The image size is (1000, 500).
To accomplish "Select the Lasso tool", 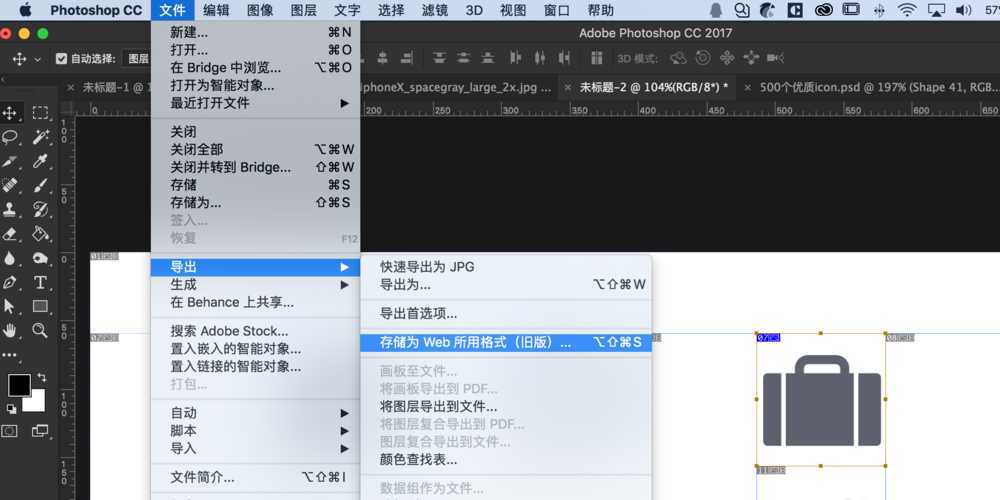I will (12, 137).
